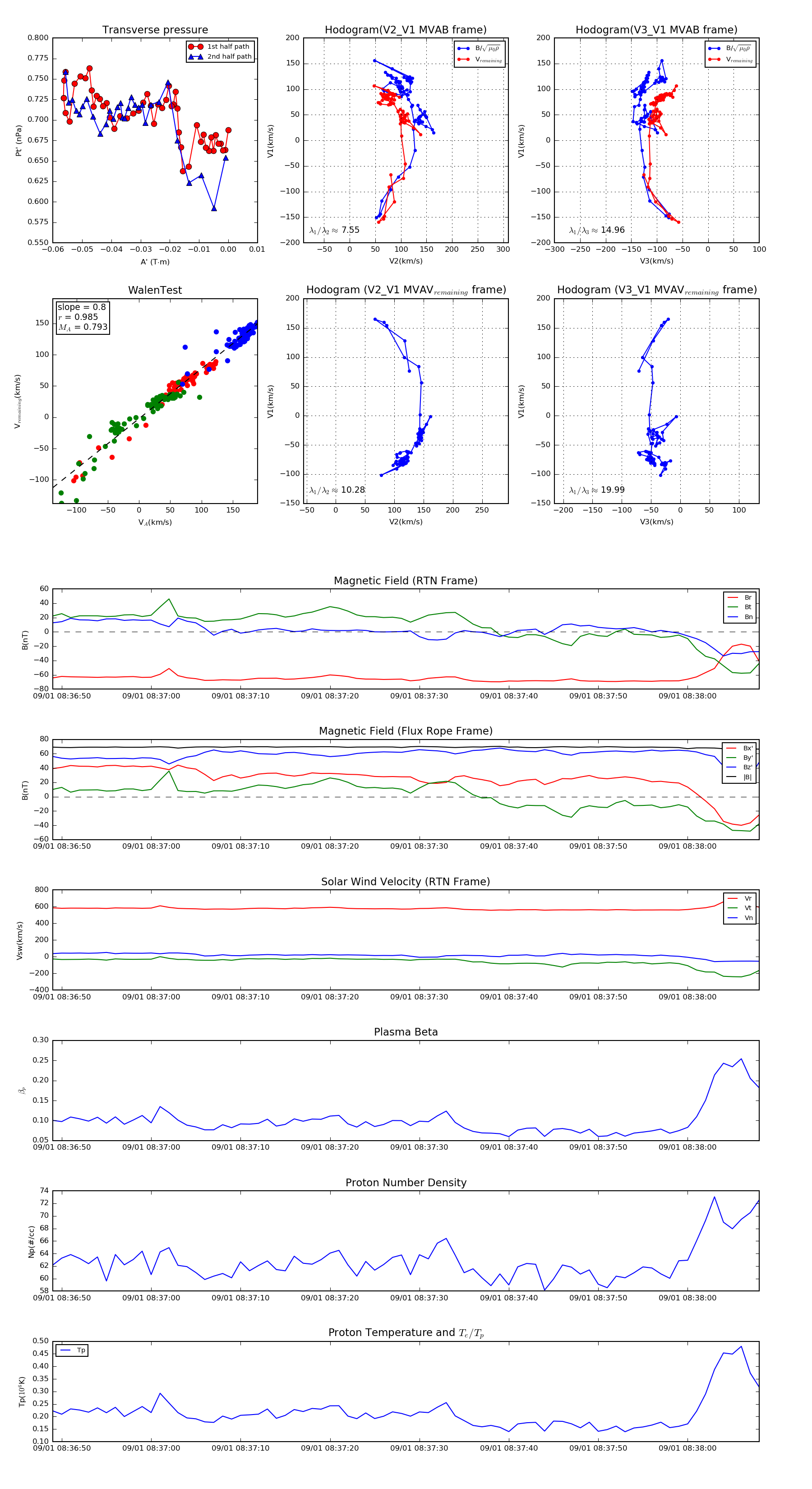Select the 'Vt' legend entry

click(x=740, y=908)
